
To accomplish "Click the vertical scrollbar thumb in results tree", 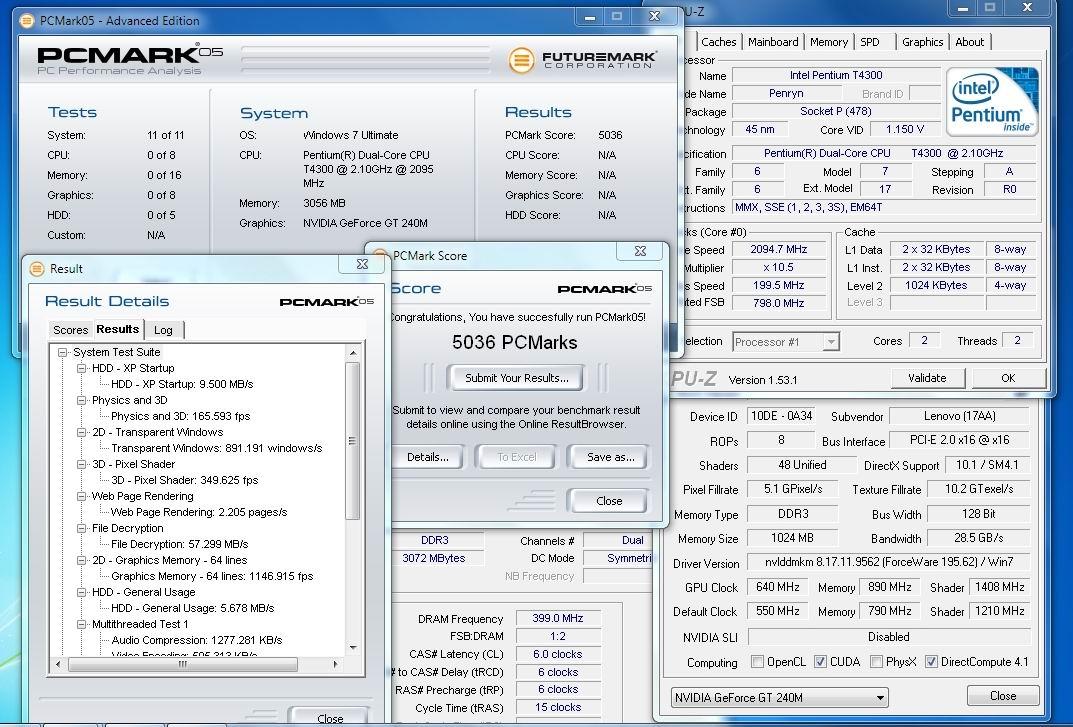I will click(352, 441).
